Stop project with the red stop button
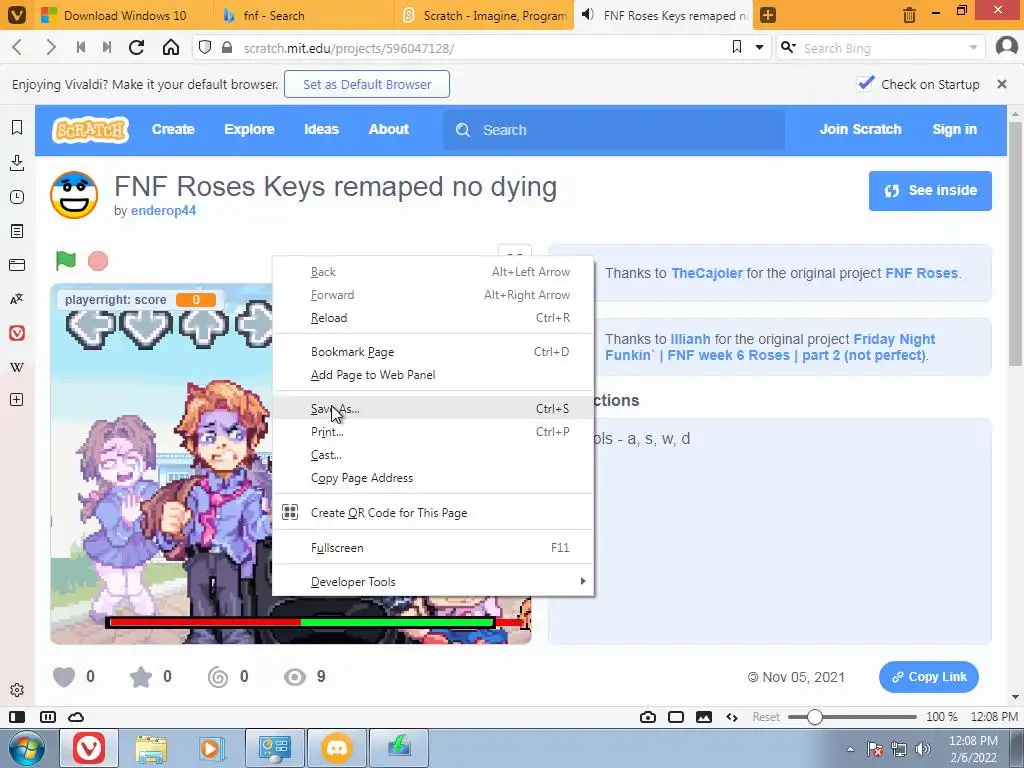Viewport: 1024px width, 768px height. point(98,261)
